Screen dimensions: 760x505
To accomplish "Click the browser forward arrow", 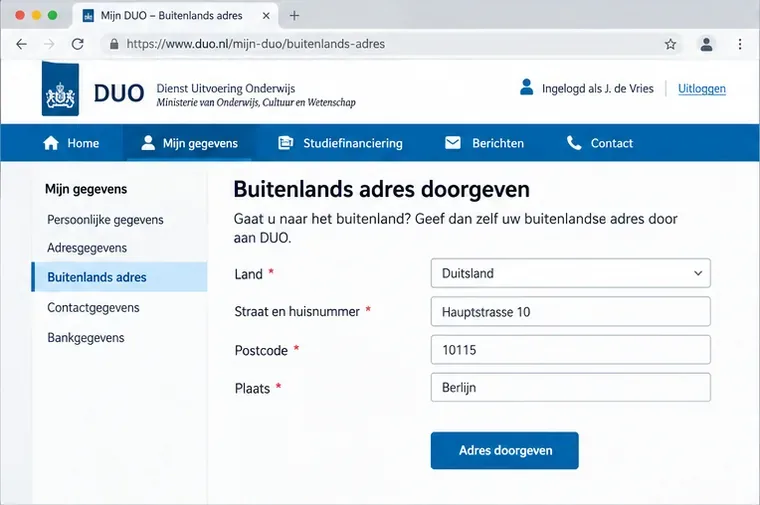I will click(x=49, y=44).
